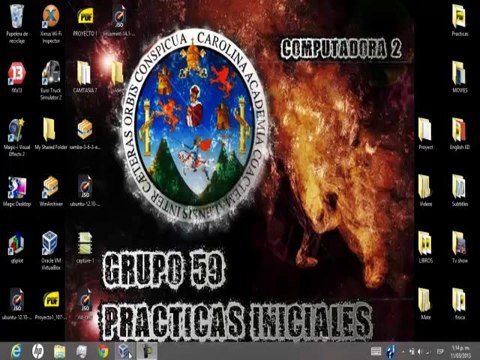Viewport: 480px width, 360px height.
Task: Open the Papelera de reciclaje icon
Action: coord(17,24)
